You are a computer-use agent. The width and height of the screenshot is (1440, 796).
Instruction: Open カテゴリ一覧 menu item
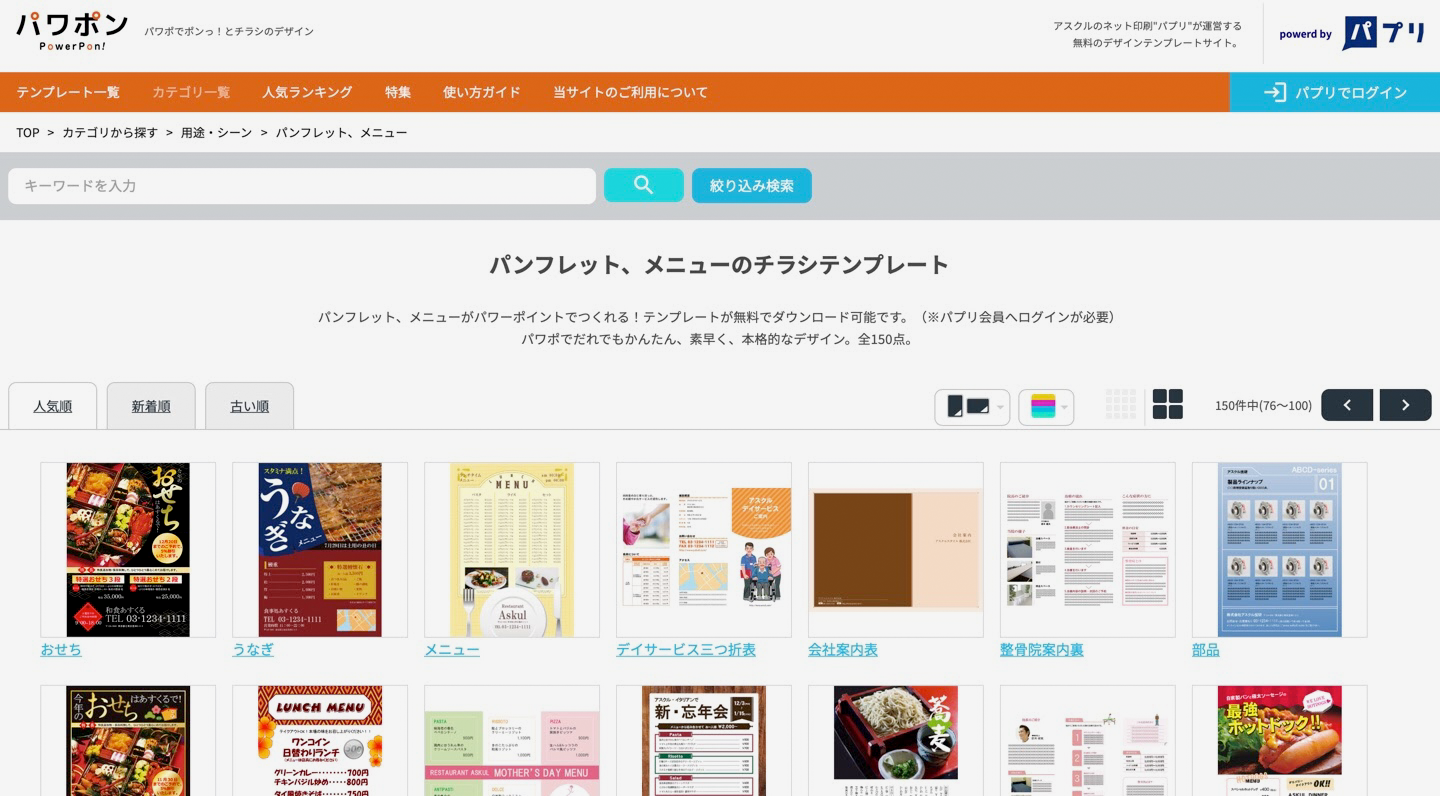(x=191, y=92)
